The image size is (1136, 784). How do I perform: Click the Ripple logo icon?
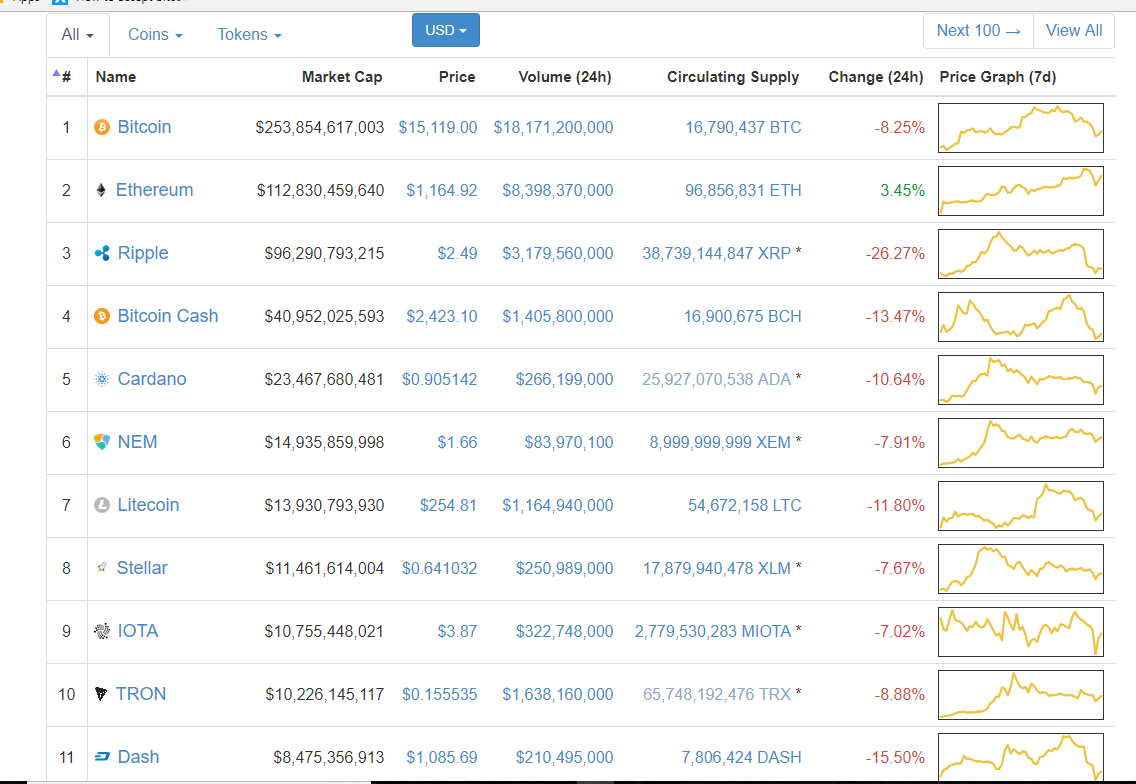102,254
